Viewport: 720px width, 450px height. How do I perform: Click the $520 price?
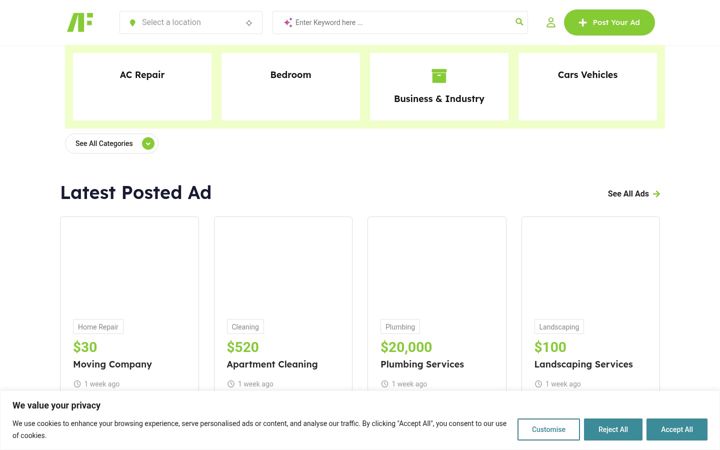click(243, 347)
